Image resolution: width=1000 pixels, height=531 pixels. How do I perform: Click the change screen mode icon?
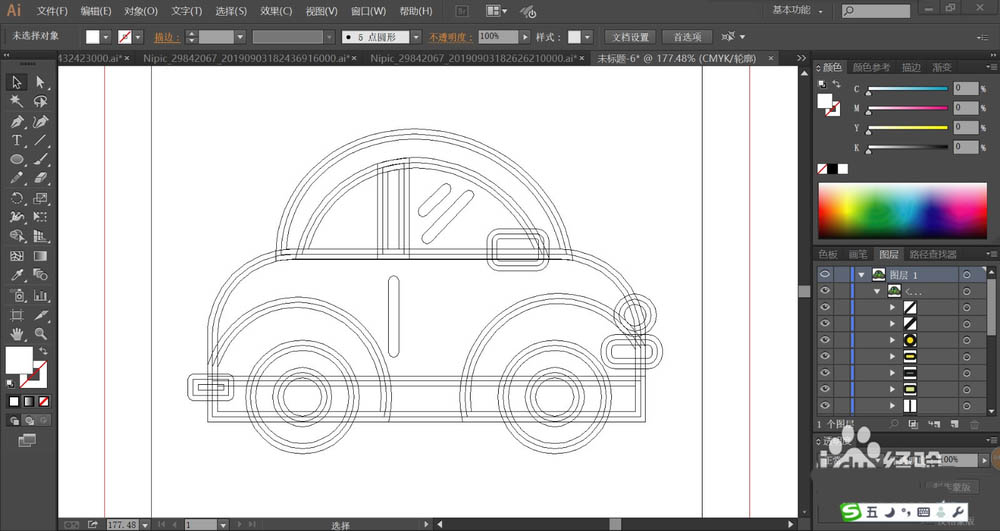[27, 440]
